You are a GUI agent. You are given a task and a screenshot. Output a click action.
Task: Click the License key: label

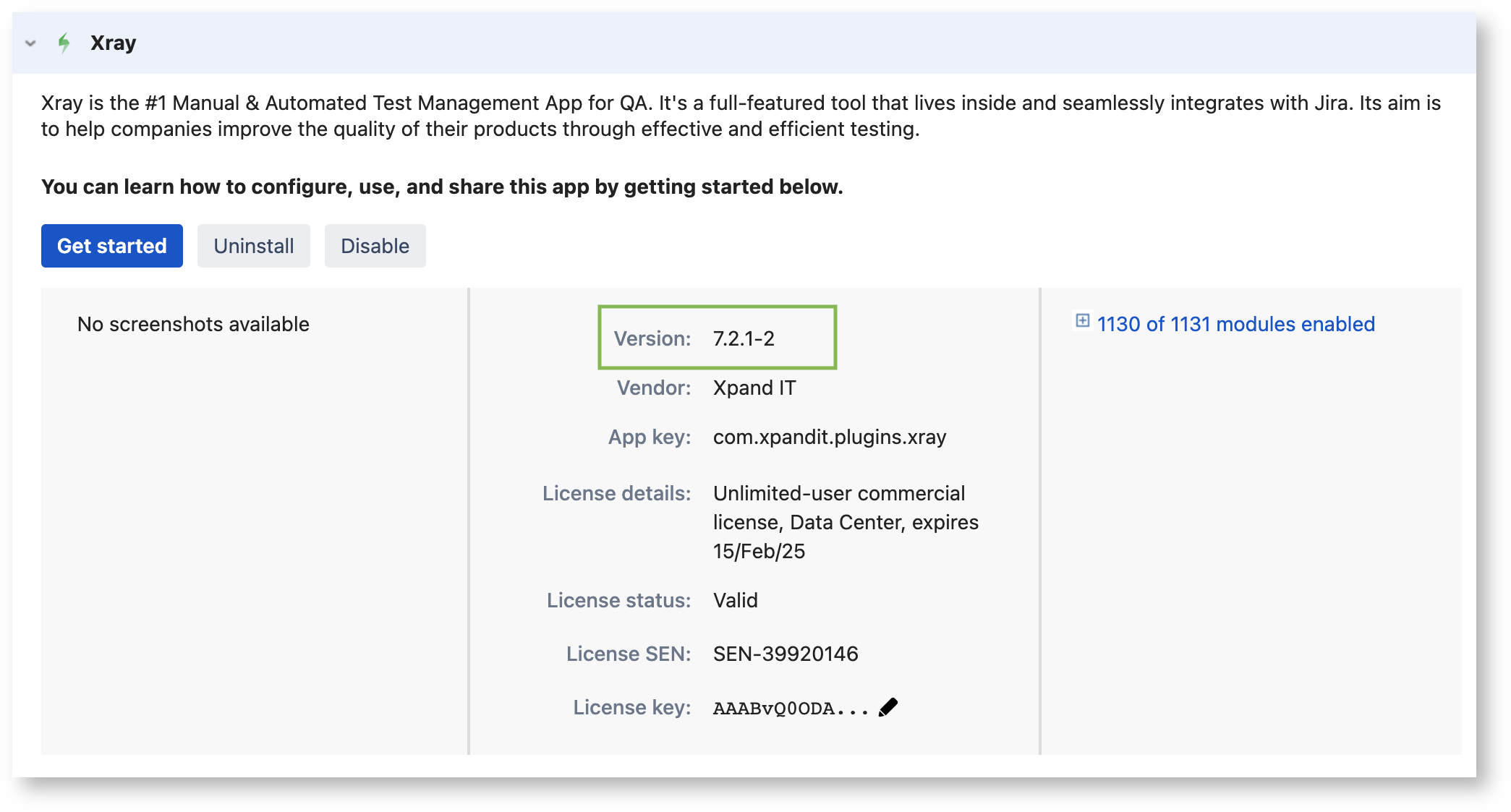[x=632, y=707]
